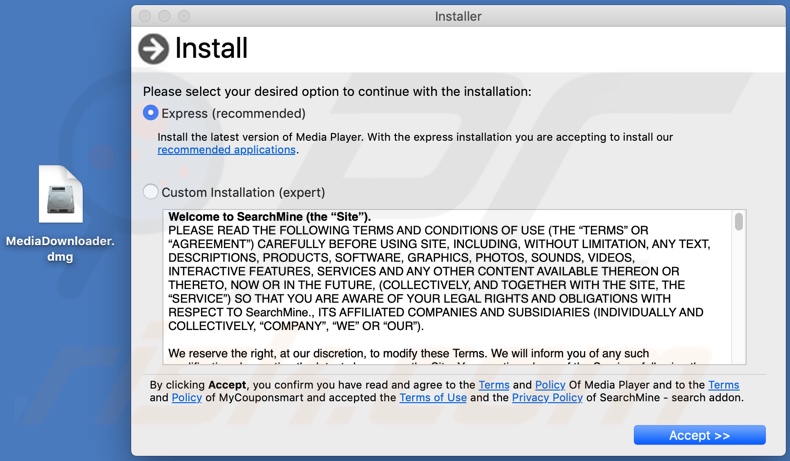Open the recommended applications link
The image size is (790, 461).
click(226, 150)
